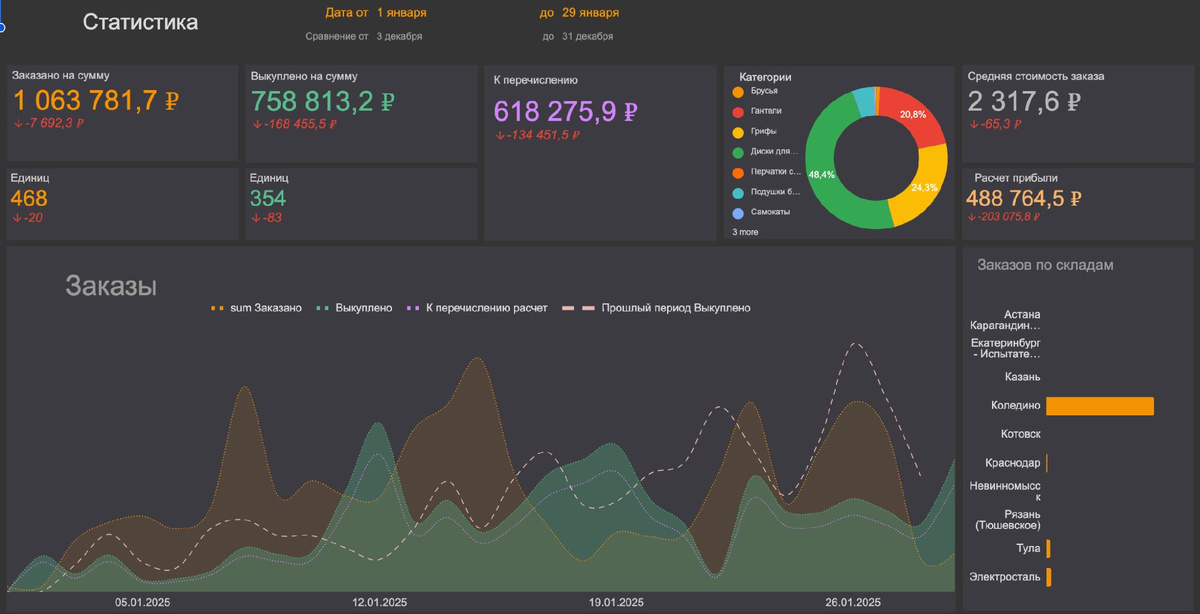Click the 'Категории' chart heading

765,77
